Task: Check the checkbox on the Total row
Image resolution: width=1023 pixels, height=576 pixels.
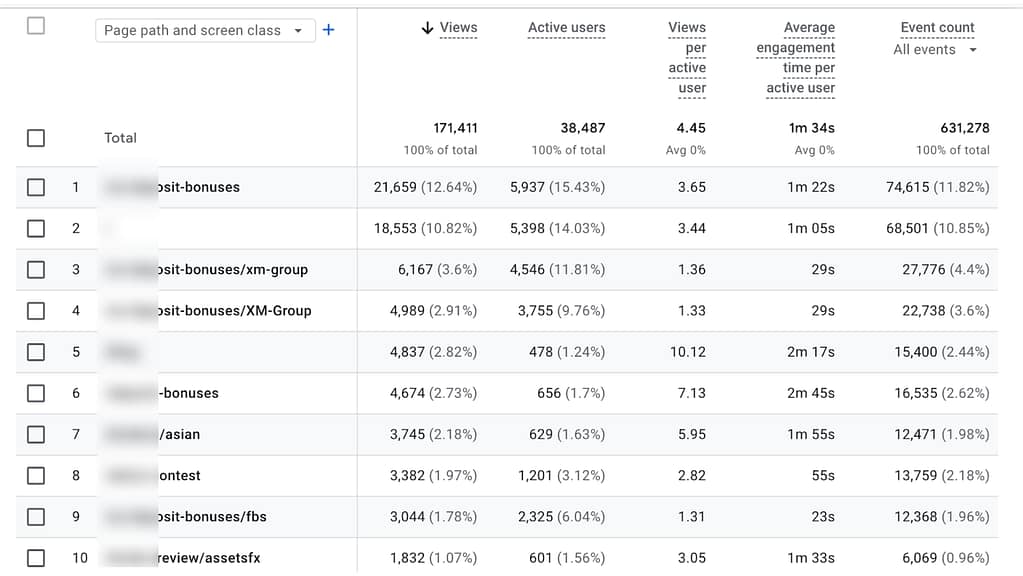Action: 36,138
